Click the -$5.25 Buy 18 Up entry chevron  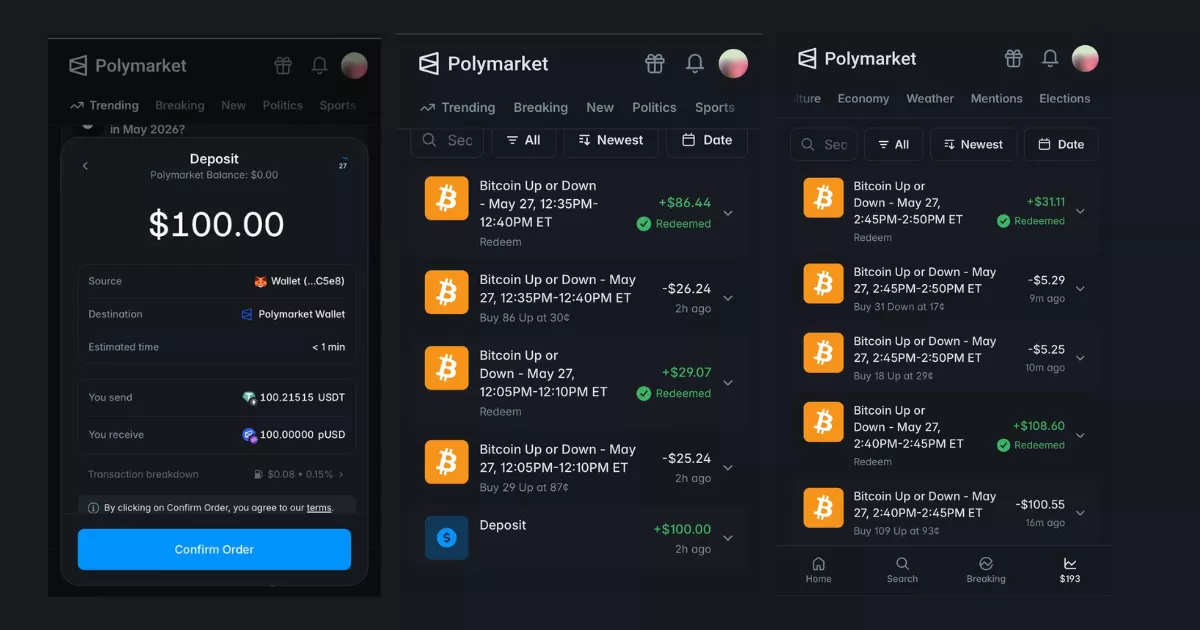[1080, 358]
